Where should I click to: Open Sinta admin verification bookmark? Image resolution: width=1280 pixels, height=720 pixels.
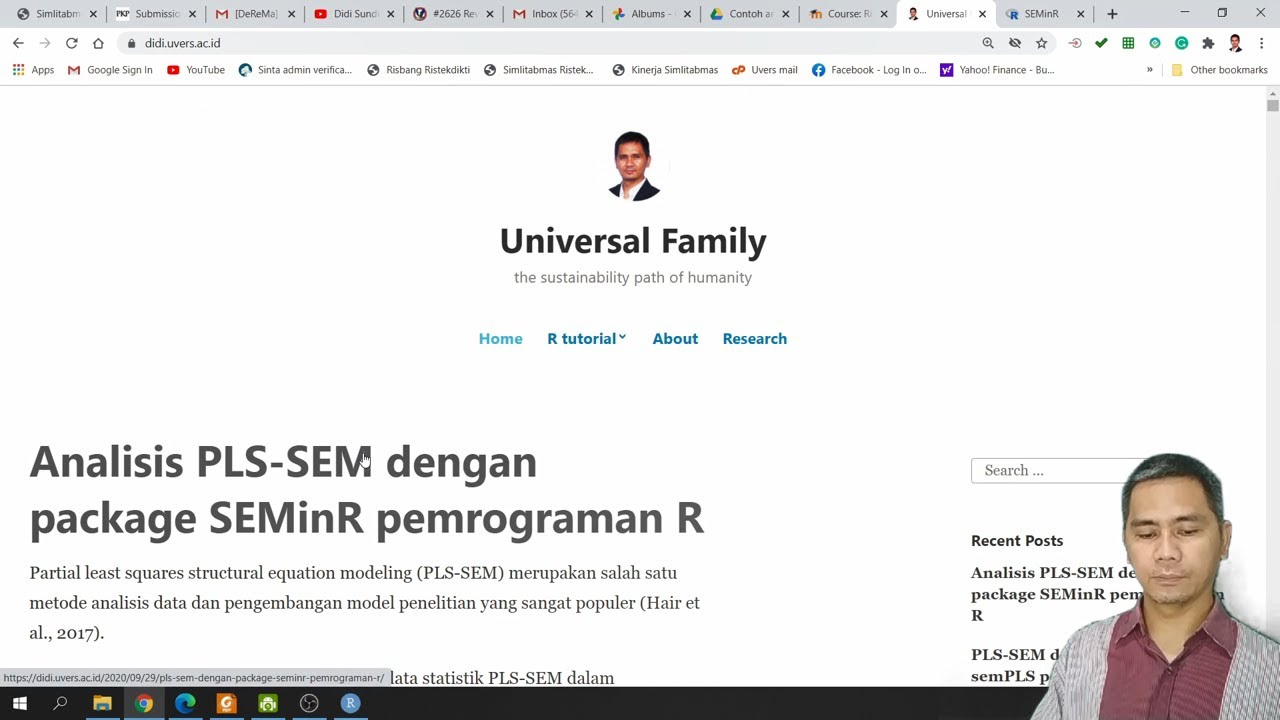coord(295,70)
